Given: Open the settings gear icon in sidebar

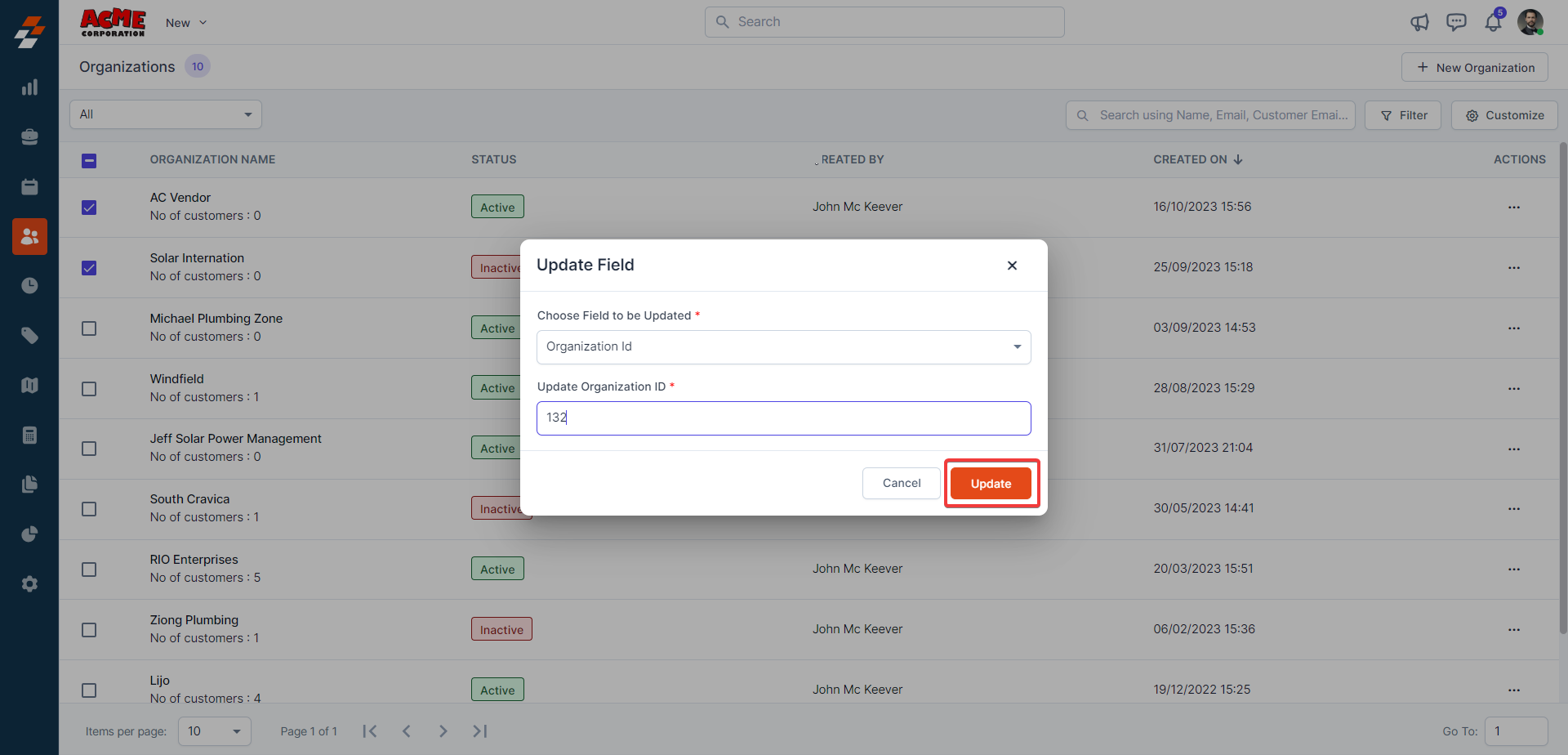Looking at the screenshot, I should tap(29, 584).
